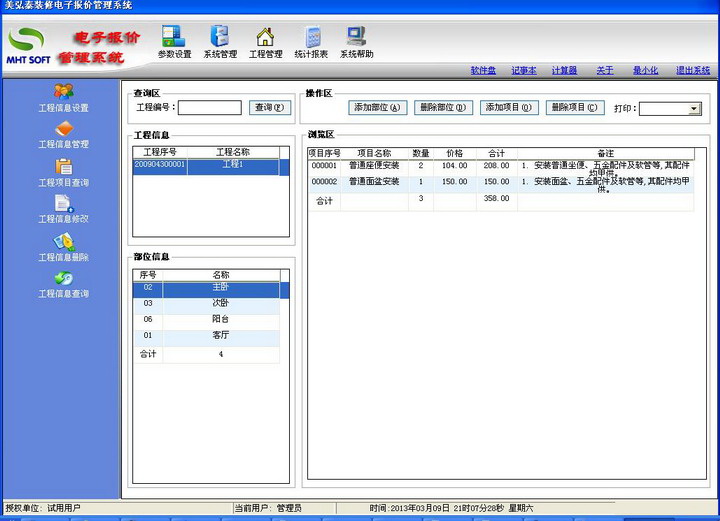This screenshot has height=521, width=720.
Task: Click the price cell 104.00
Action: (x=455, y=168)
